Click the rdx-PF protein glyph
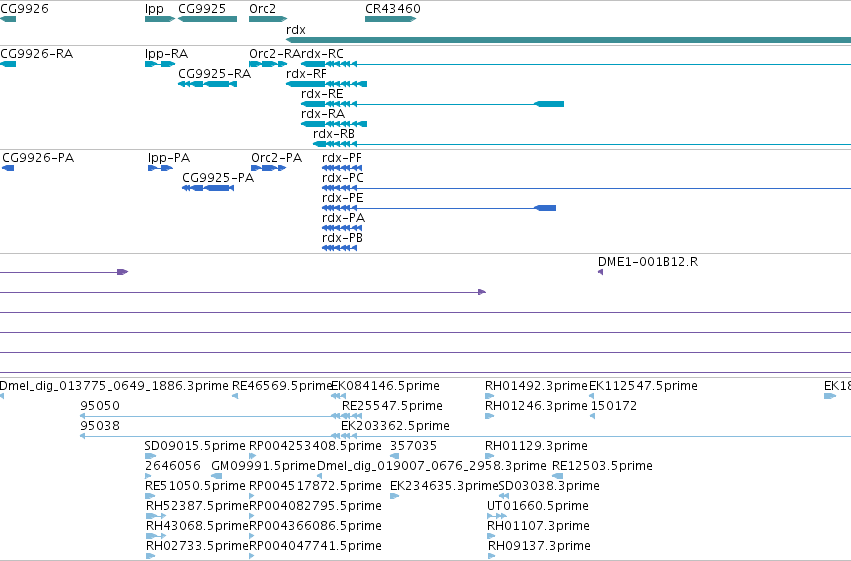 pyautogui.click(x=342, y=168)
